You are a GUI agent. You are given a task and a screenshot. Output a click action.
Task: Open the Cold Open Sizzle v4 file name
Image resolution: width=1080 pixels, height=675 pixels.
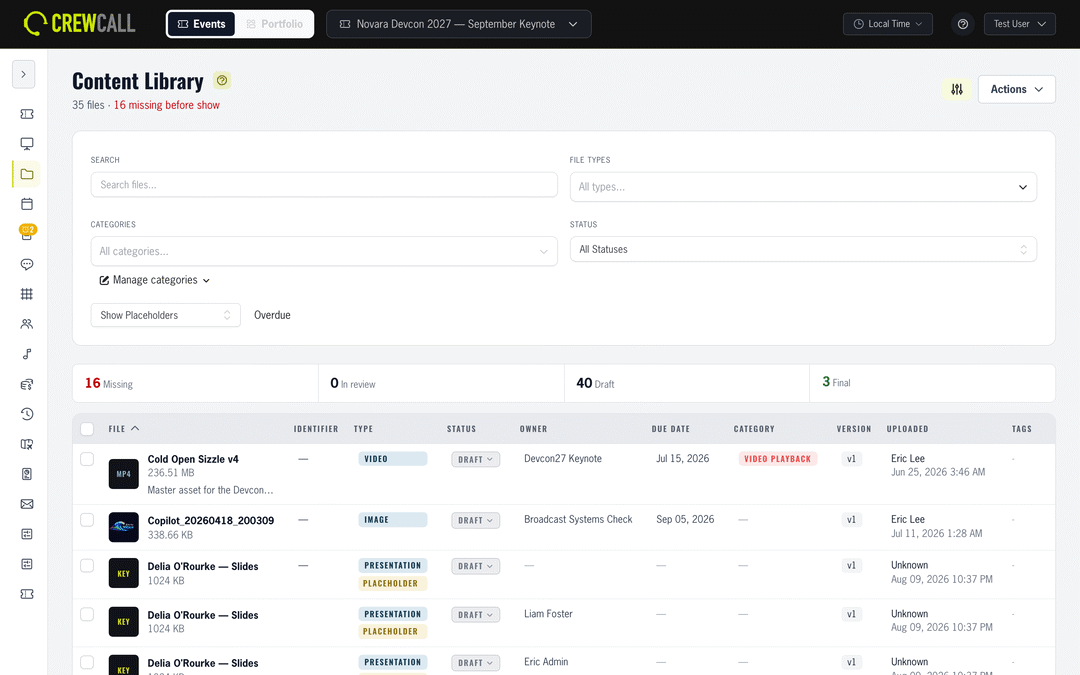[193, 459]
